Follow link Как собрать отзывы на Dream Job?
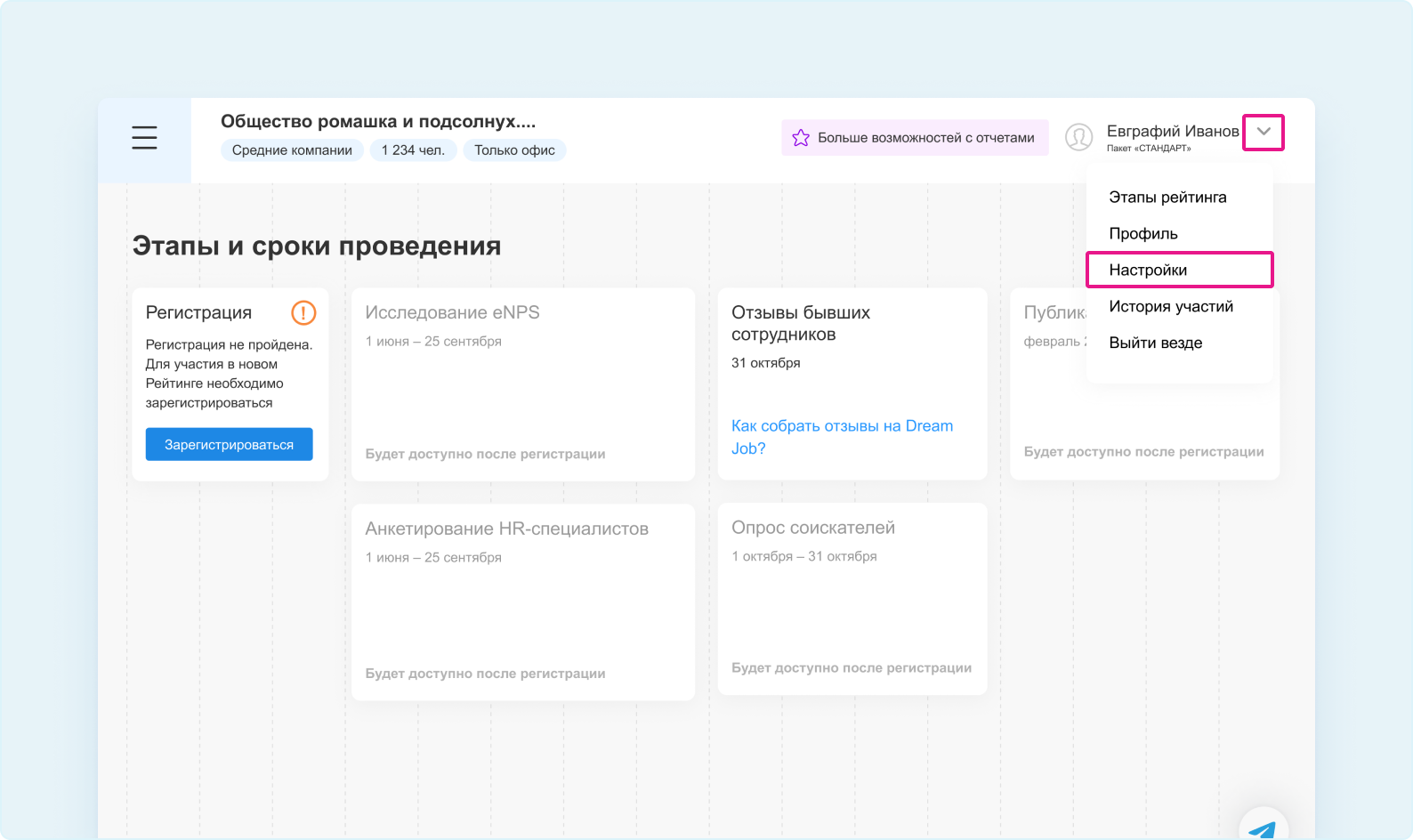 point(842,437)
